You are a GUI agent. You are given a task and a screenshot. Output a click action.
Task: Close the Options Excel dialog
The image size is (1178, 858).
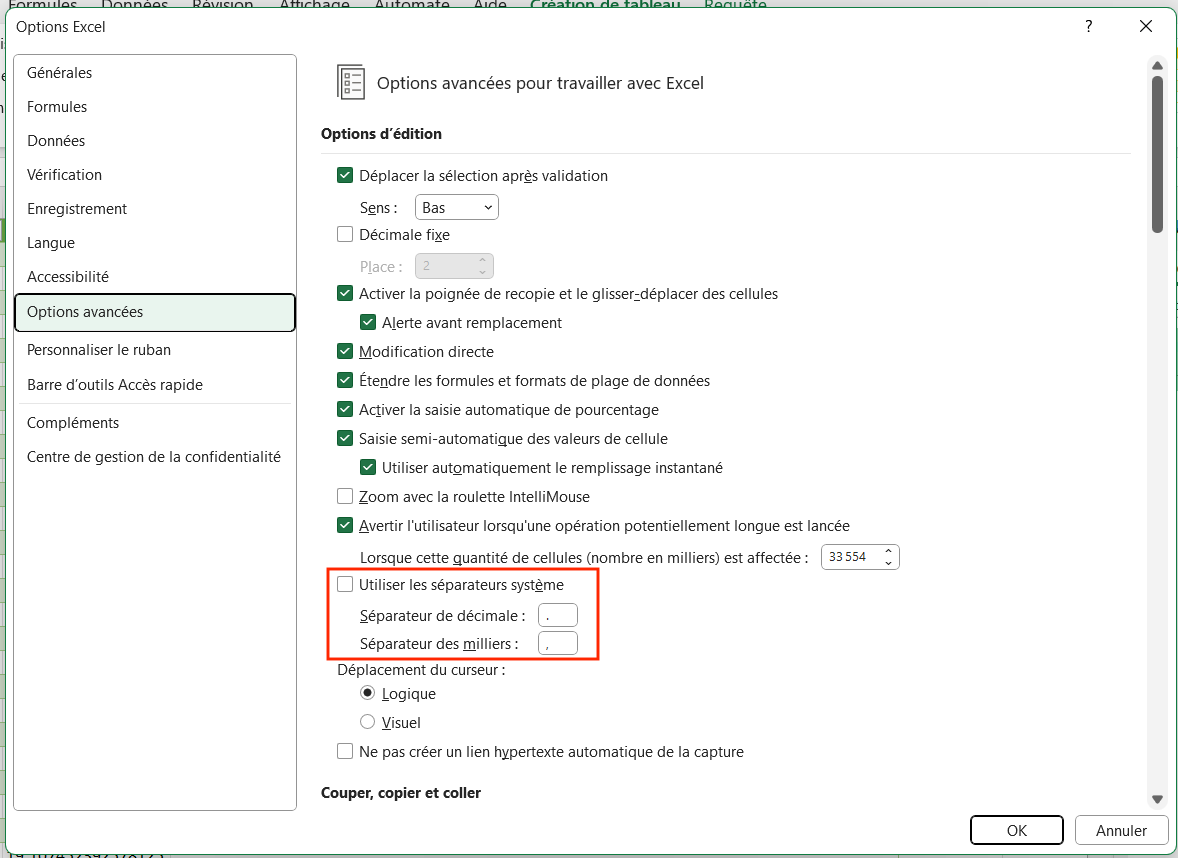click(1146, 26)
